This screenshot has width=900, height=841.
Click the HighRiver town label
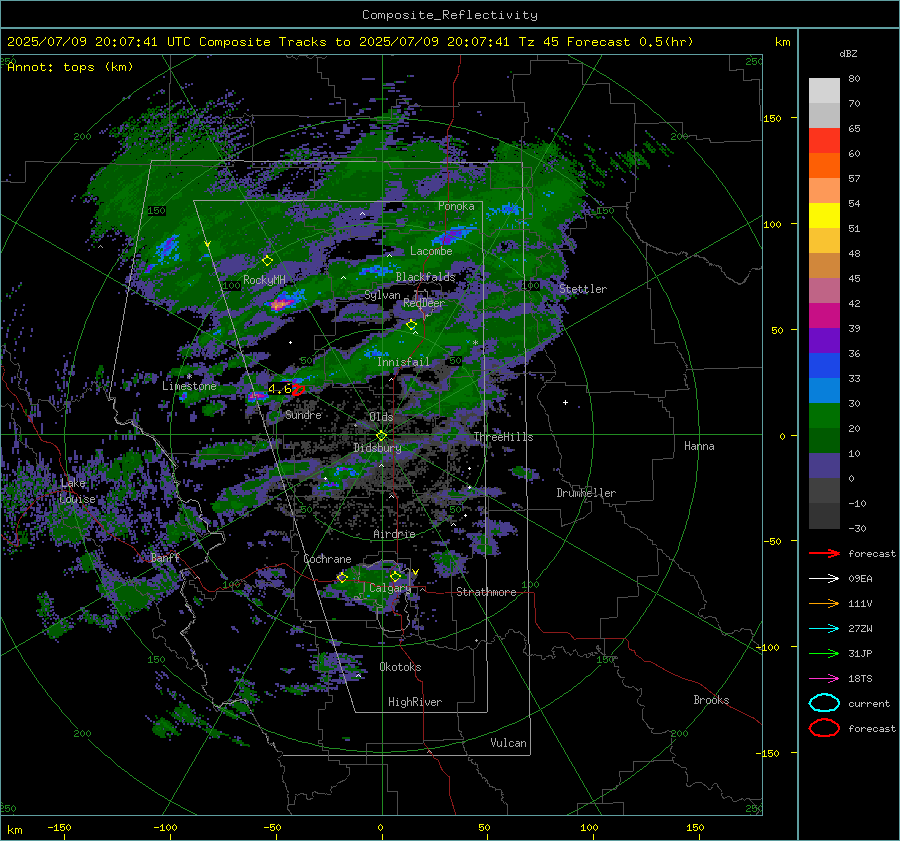coord(415,702)
